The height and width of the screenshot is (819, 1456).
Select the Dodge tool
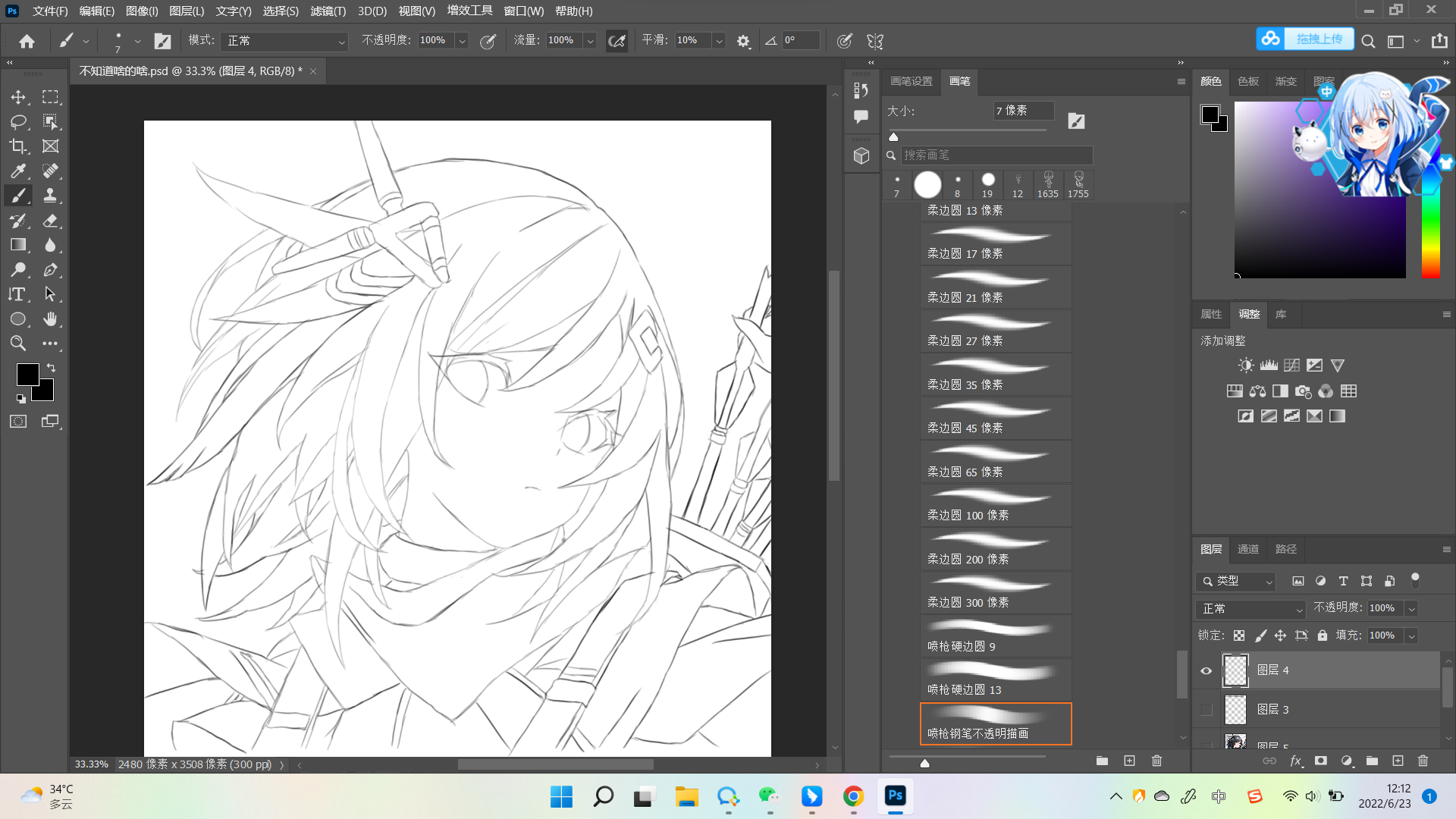[18, 270]
